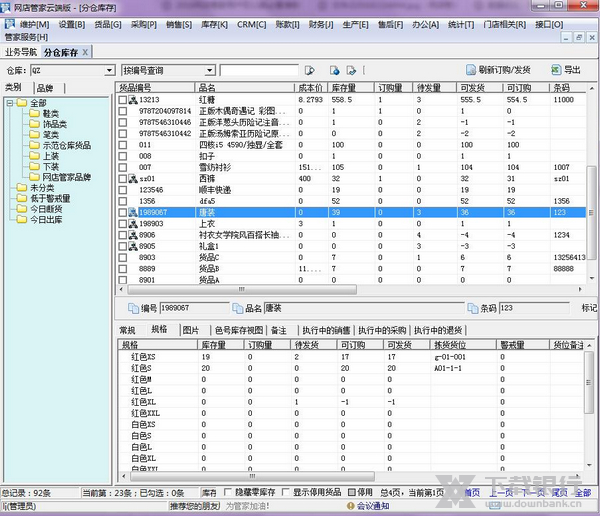This screenshot has width=600, height=516.
Task: Go to 下一页 page link
Action: [534, 493]
